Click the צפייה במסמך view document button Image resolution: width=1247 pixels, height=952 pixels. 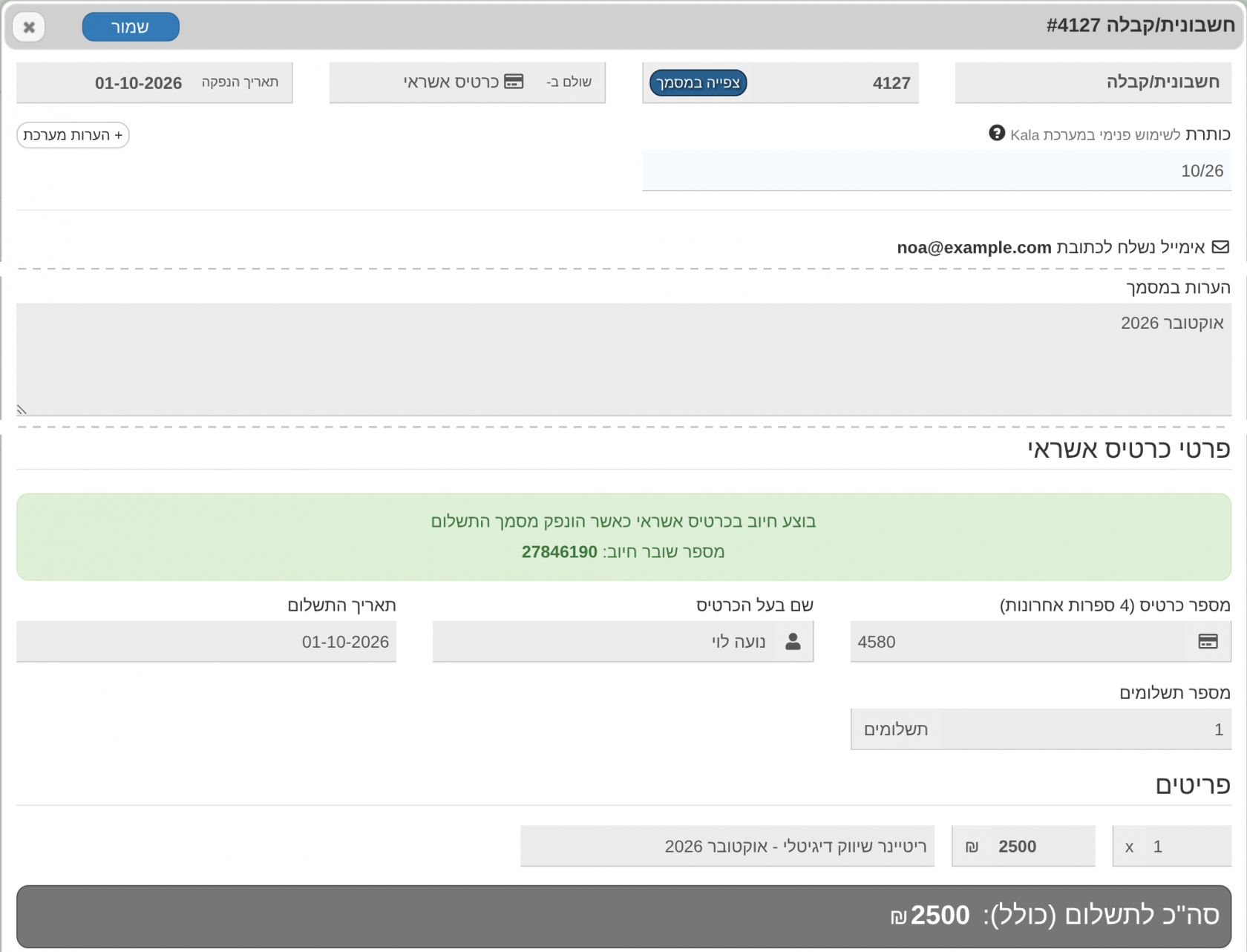[698, 82]
